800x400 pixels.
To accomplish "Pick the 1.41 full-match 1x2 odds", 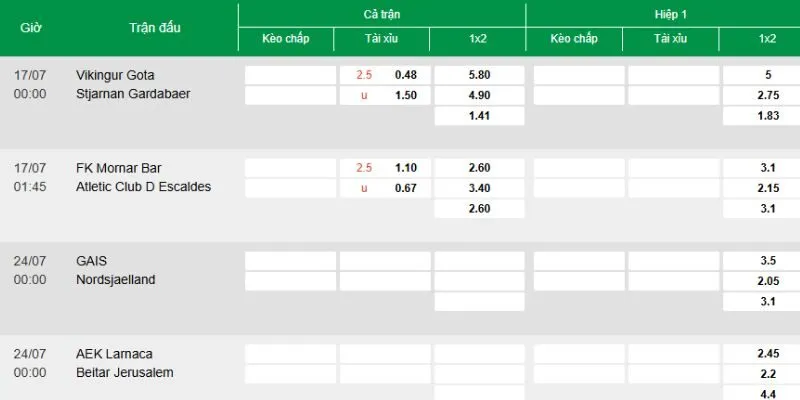I will pos(479,116).
